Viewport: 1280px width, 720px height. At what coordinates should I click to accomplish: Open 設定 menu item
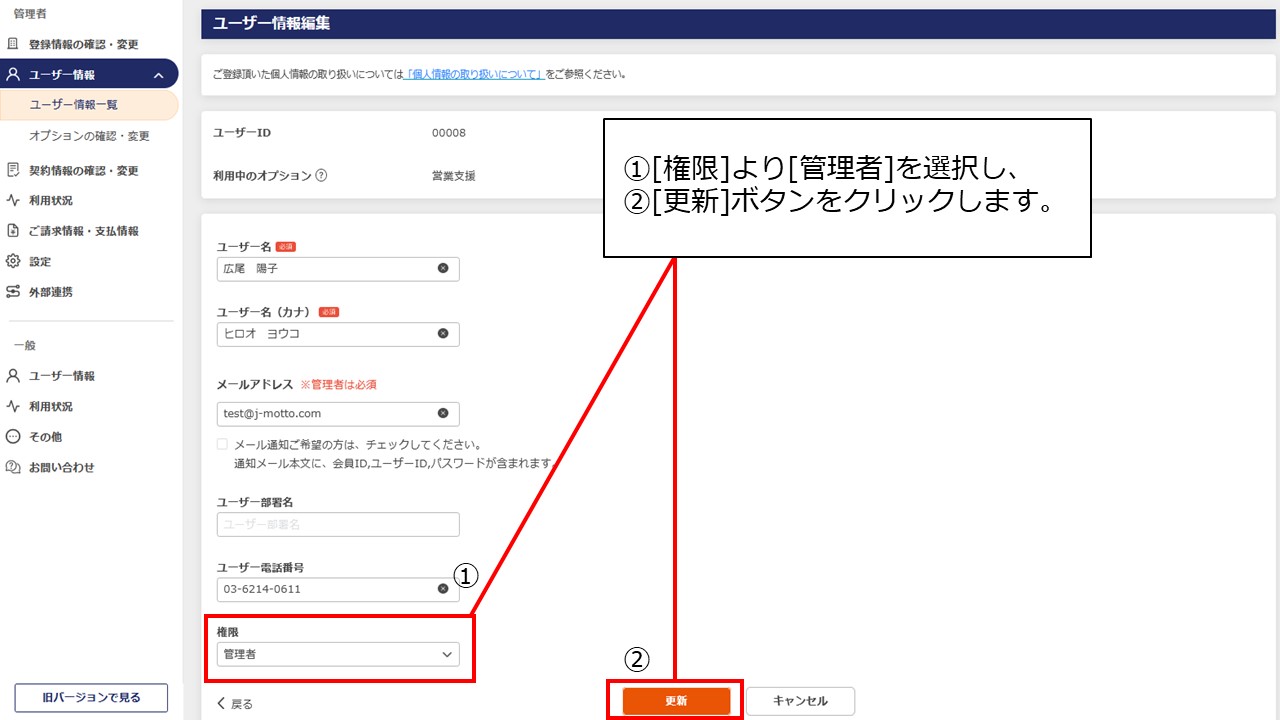pyautogui.click(x=40, y=262)
